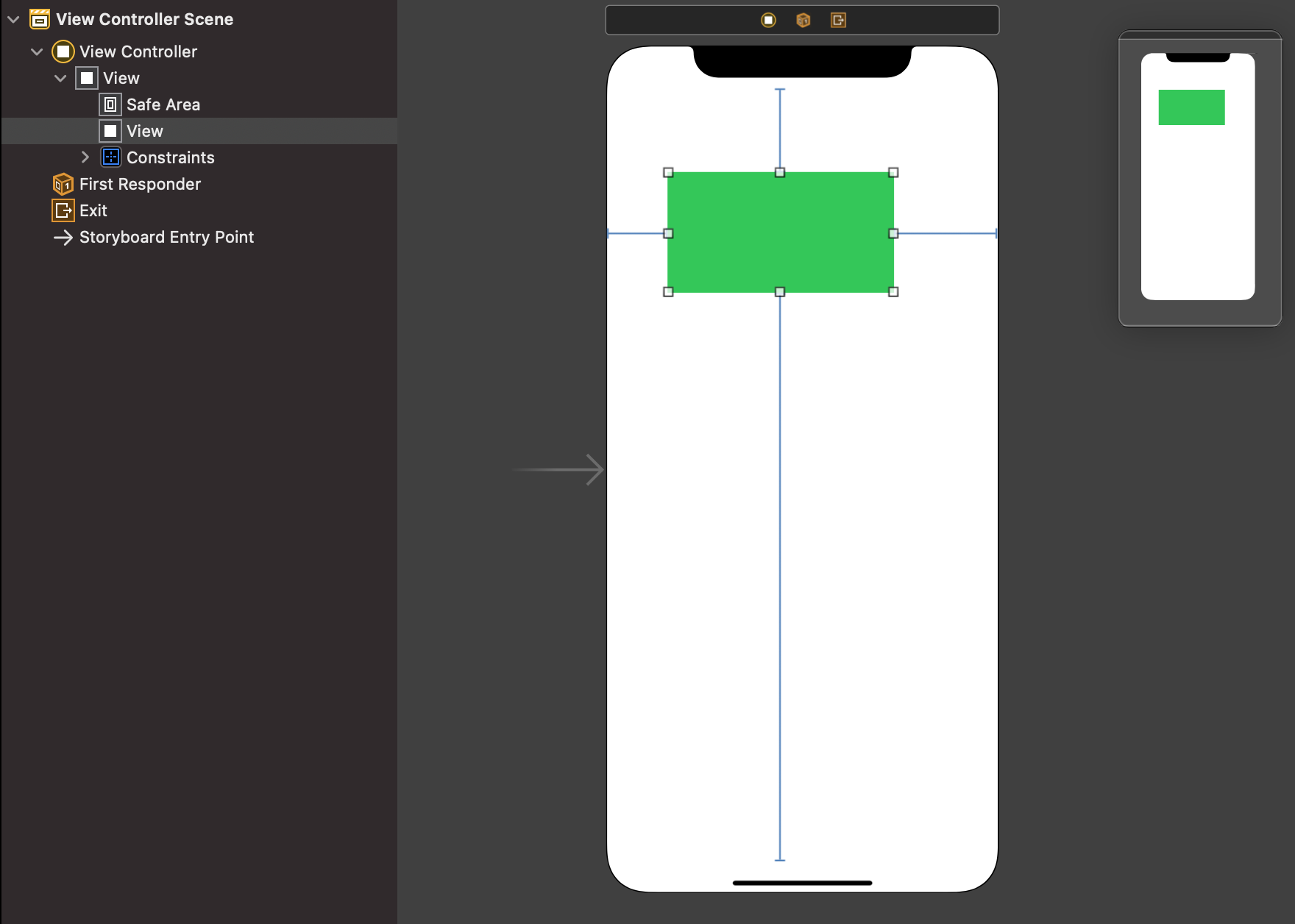This screenshot has height=924, width=1295.
Task: Click the green rectangle in the minimap
Action: point(1191,107)
